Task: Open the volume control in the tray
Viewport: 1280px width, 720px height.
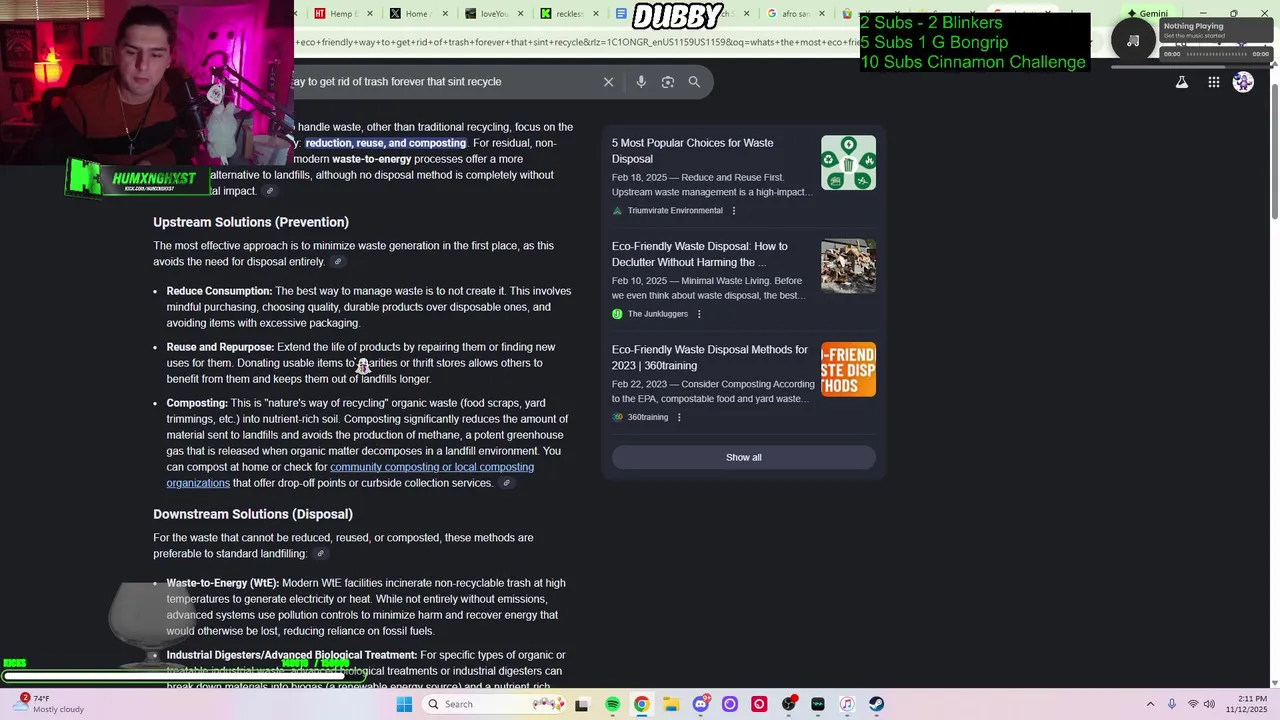Action: [x=1209, y=704]
